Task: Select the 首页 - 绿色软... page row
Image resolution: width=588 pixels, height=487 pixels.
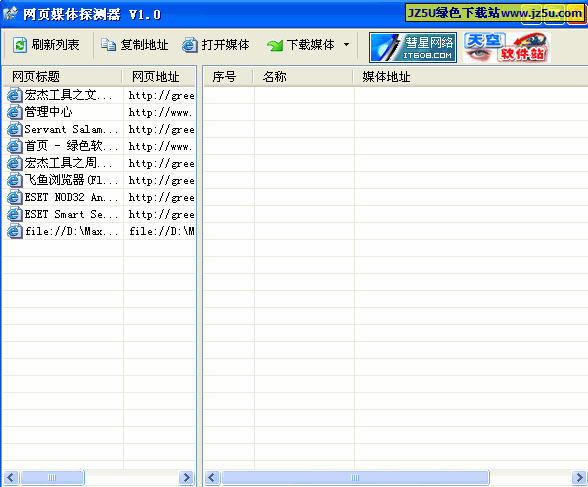Action: click(x=99, y=146)
